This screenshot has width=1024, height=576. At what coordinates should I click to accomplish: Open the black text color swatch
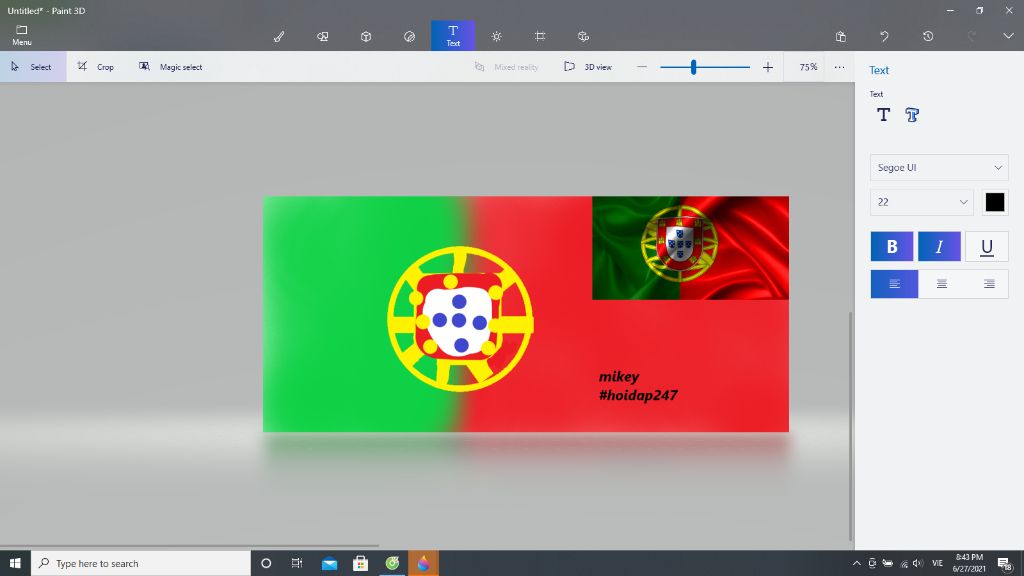click(995, 202)
